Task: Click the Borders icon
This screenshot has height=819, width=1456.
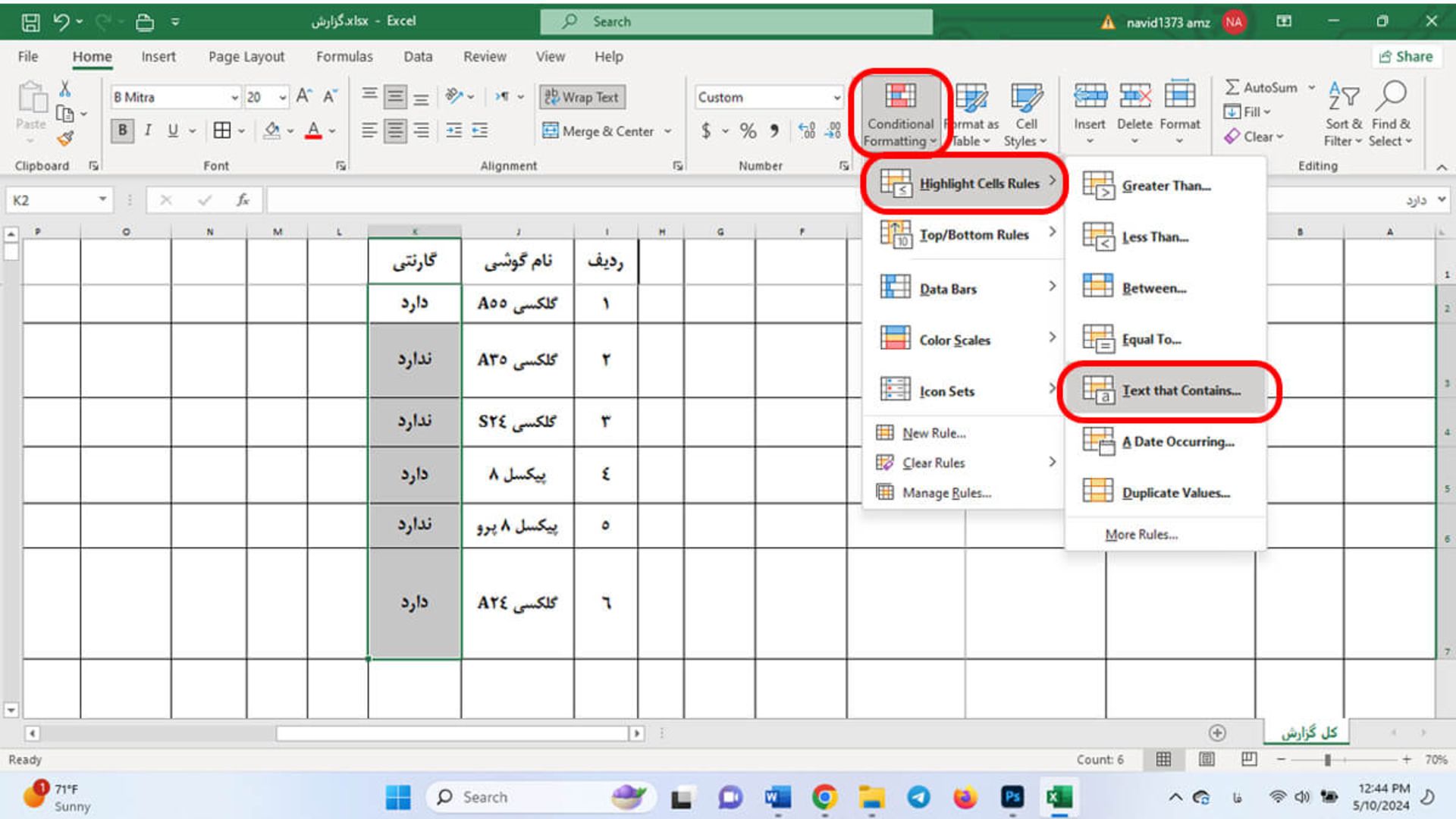Action: [221, 130]
